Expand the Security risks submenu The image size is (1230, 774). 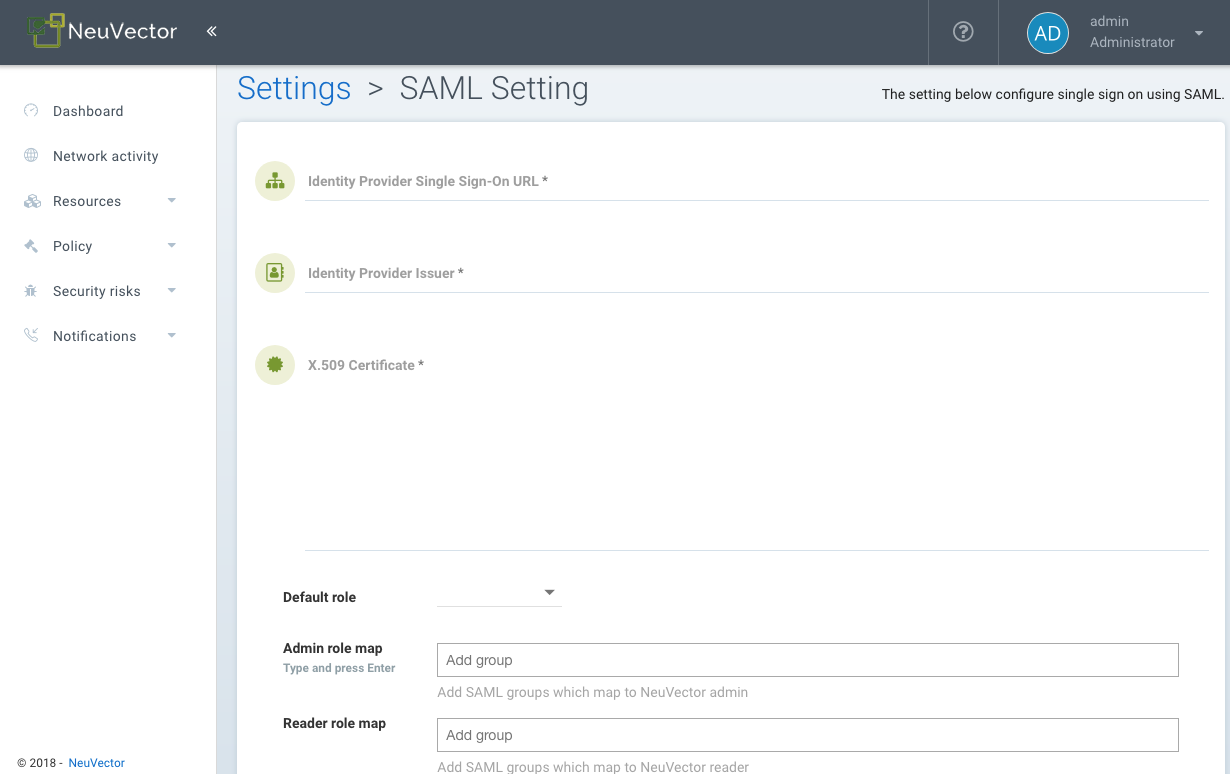(171, 291)
